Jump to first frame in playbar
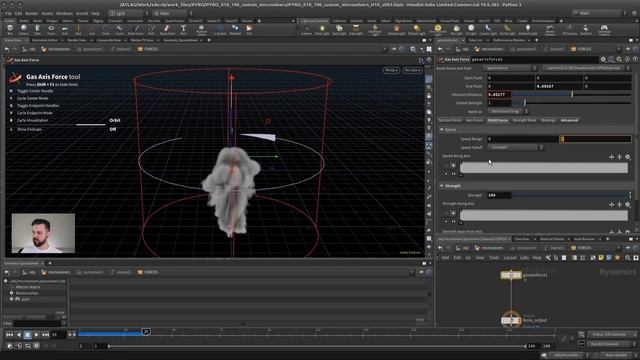The height and width of the screenshot is (360, 640). pyautogui.click(x=9, y=335)
